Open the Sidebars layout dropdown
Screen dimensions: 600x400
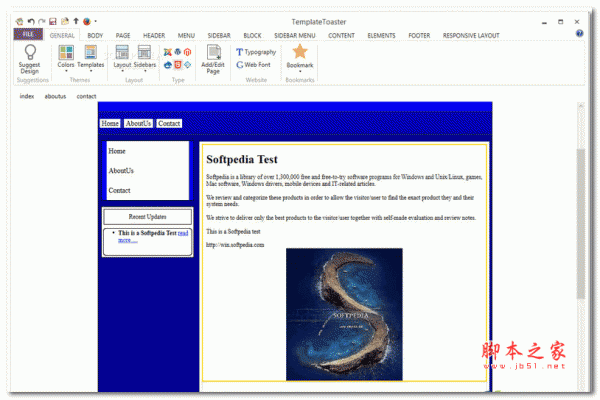pyautogui.click(x=144, y=58)
